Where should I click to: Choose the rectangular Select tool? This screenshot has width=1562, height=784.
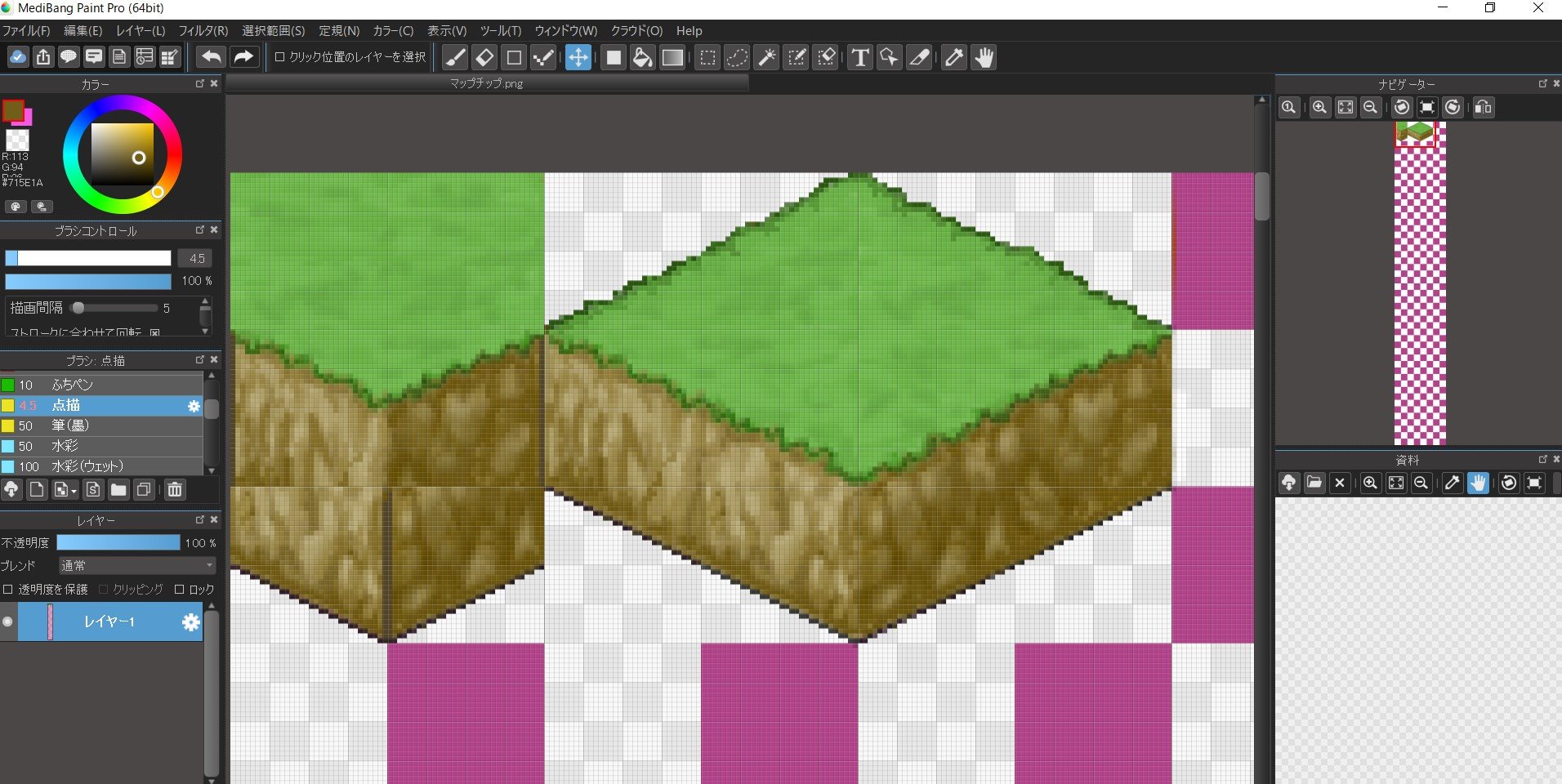click(707, 58)
